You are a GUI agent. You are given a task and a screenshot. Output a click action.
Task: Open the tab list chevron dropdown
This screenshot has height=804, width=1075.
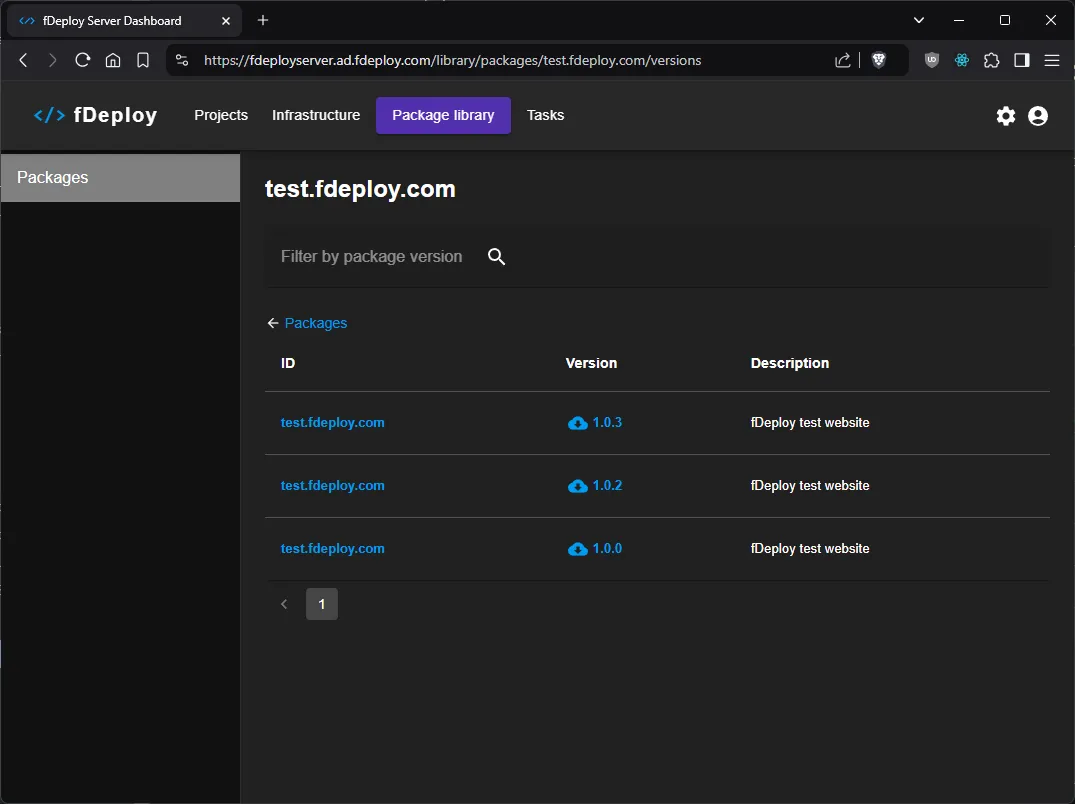point(918,20)
